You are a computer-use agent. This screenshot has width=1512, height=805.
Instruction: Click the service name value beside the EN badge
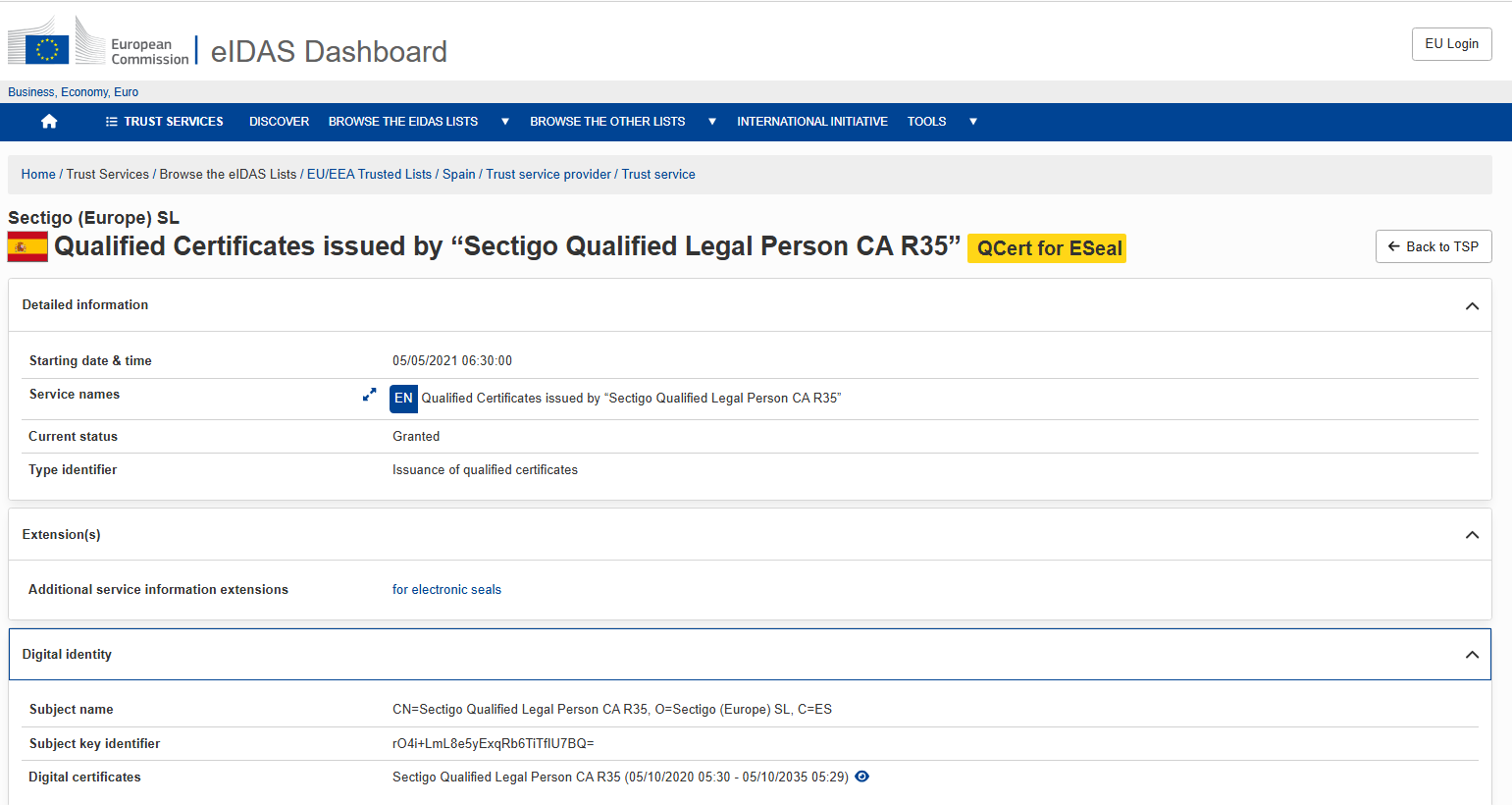coord(631,399)
